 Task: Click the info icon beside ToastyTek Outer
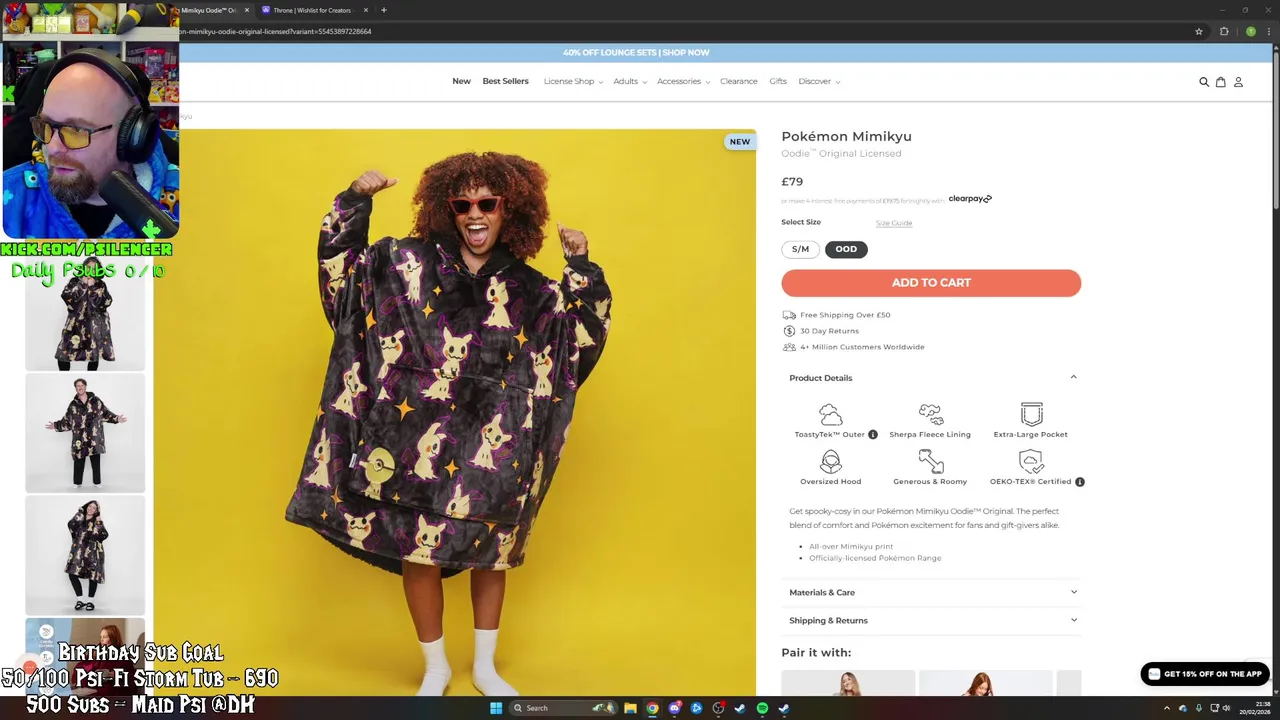(x=873, y=434)
